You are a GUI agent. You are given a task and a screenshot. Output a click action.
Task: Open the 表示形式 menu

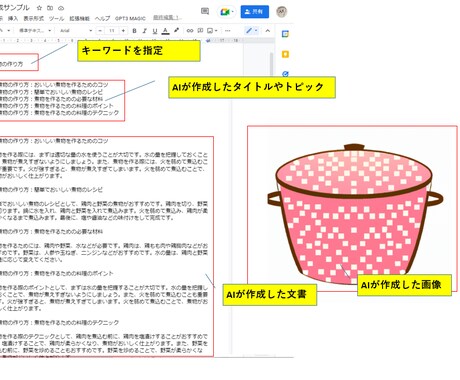tap(33, 19)
